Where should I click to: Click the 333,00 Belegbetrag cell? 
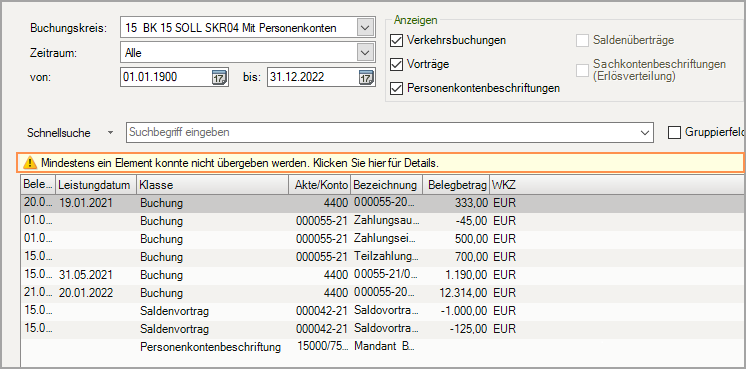tap(456, 203)
